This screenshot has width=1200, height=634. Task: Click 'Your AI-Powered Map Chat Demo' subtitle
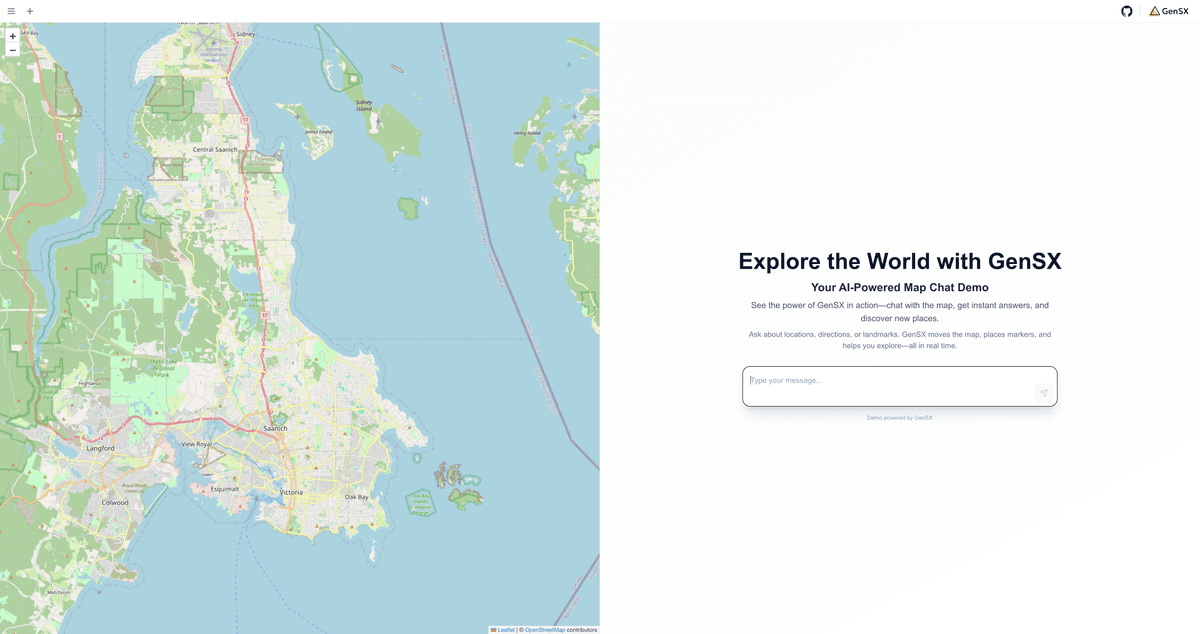pyautogui.click(x=900, y=287)
